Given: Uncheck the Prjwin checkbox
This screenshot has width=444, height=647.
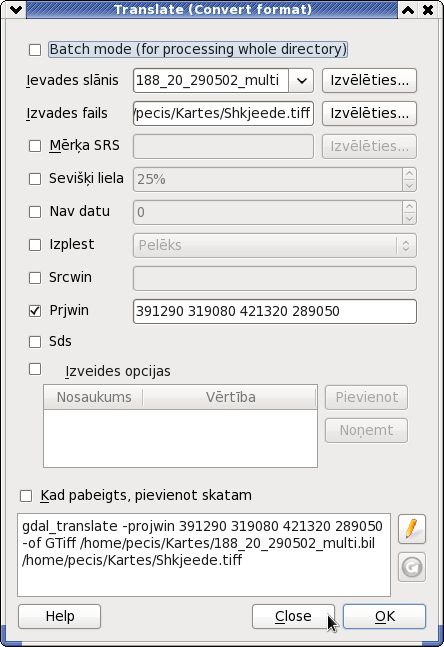Looking at the screenshot, I should 35,311.
